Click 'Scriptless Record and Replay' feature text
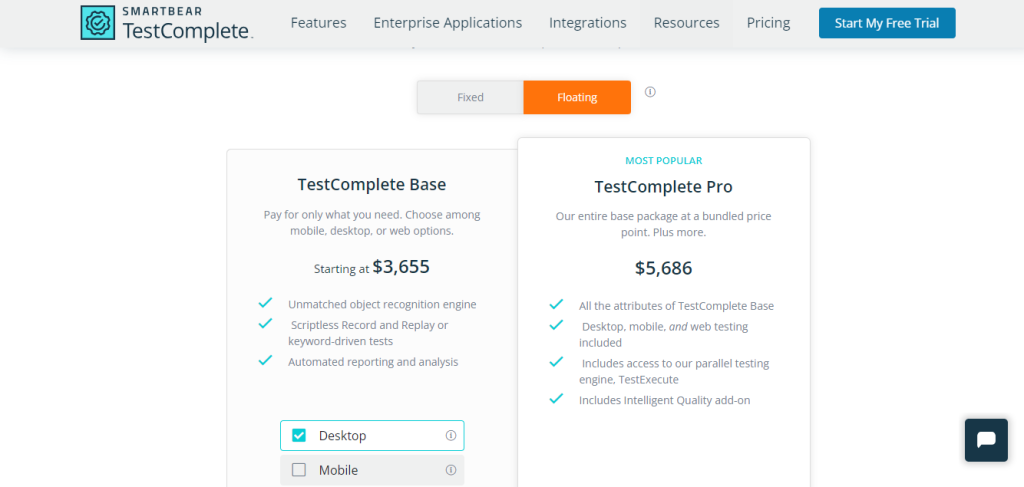 point(370,332)
